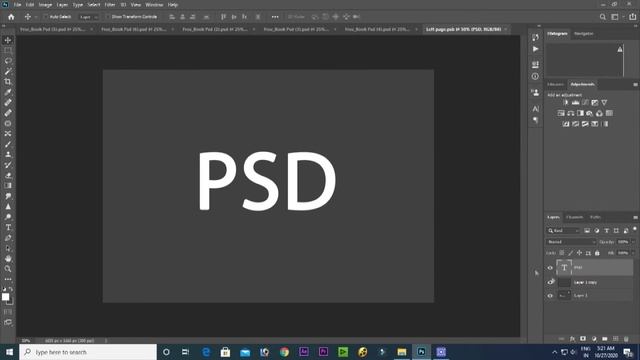The width and height of the screenshot is (640, 360).
Task: Toggle visibility of Layer 1 copy
Action: [x=550, y=282]
